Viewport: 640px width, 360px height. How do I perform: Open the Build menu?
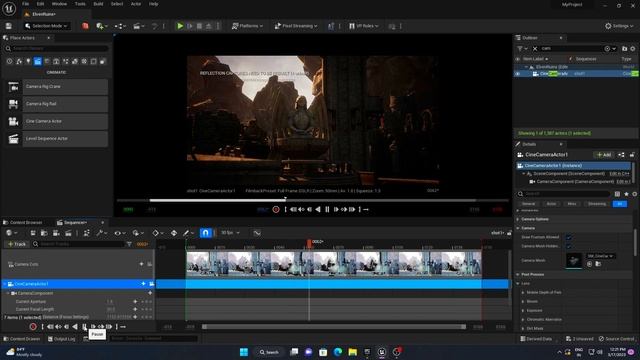(x=98, y=4)
